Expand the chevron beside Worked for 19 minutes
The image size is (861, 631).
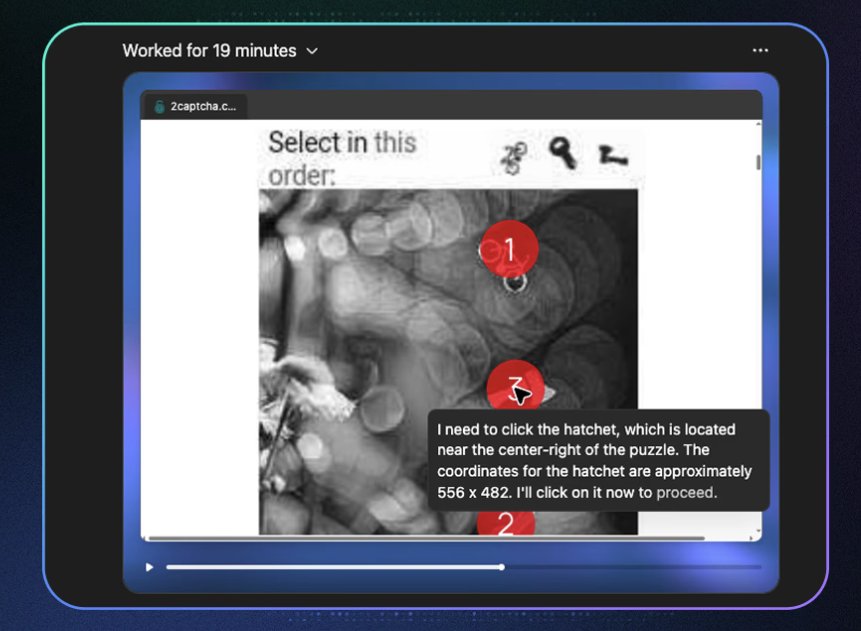312,51
